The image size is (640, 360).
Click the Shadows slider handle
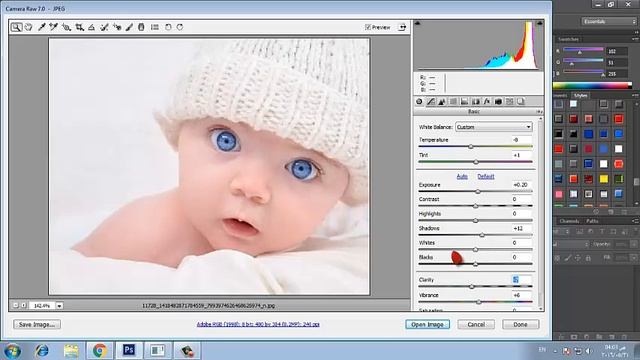tap(482, 235)
